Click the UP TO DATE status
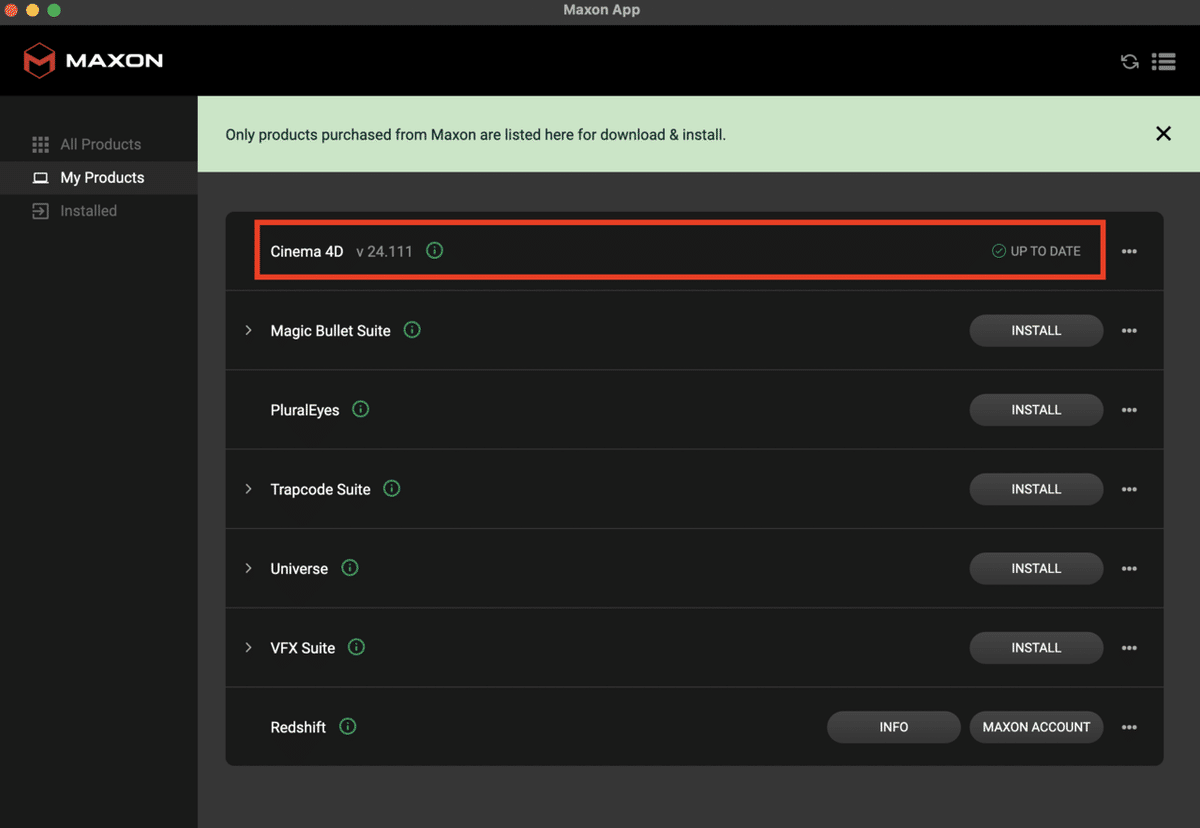The width and height of the screenshot is (1200, 828). (x=1036, y=251)
